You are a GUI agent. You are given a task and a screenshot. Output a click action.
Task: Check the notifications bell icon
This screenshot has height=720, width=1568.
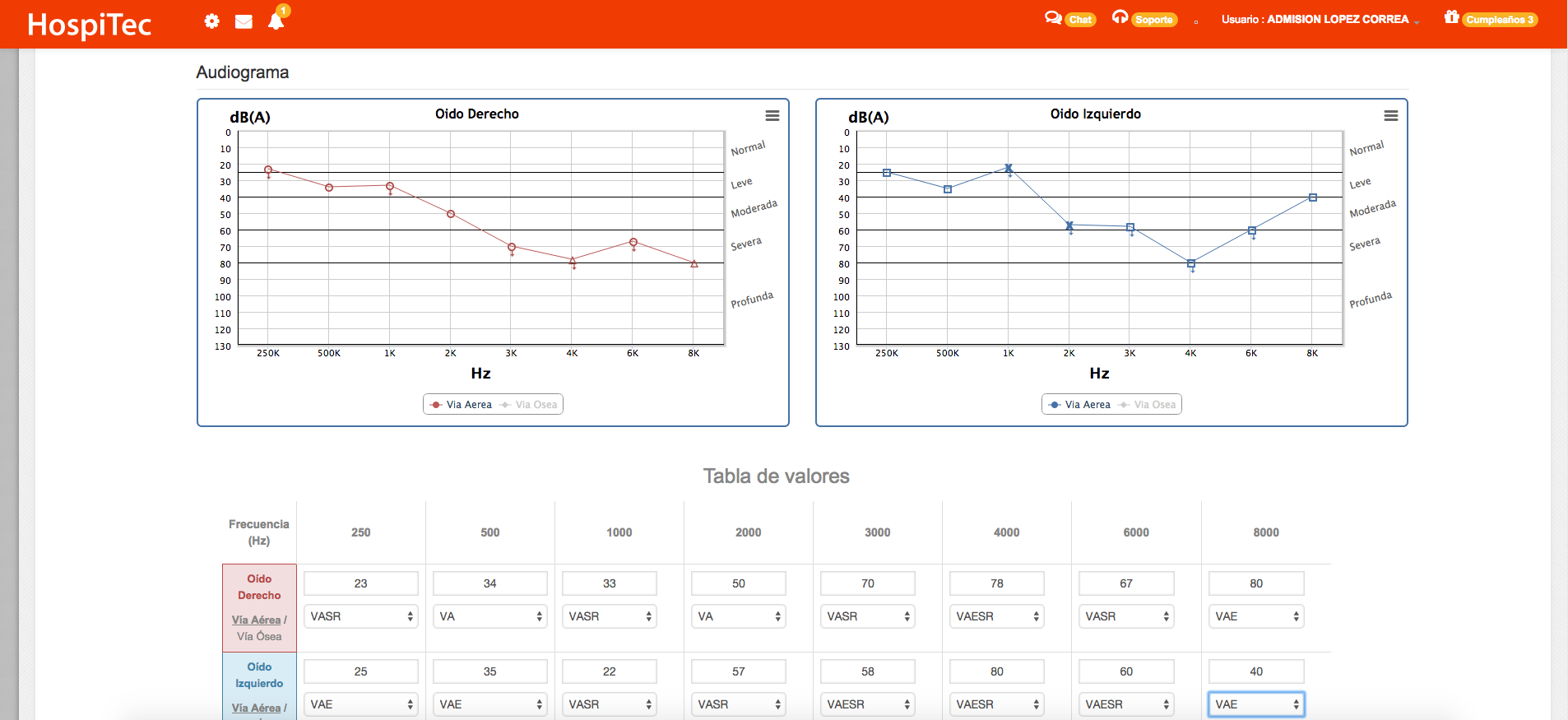(276, 21)
